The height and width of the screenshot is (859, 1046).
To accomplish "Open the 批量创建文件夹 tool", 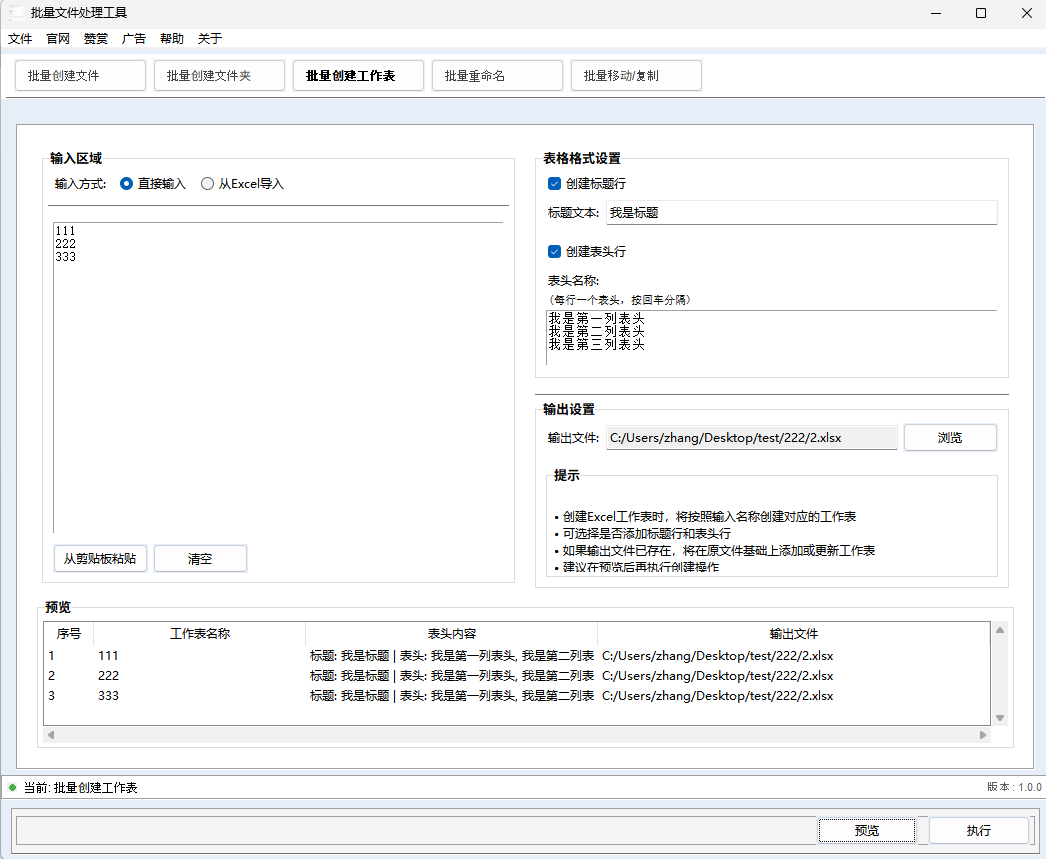I will pyautogui.click(x=219, y=75).
